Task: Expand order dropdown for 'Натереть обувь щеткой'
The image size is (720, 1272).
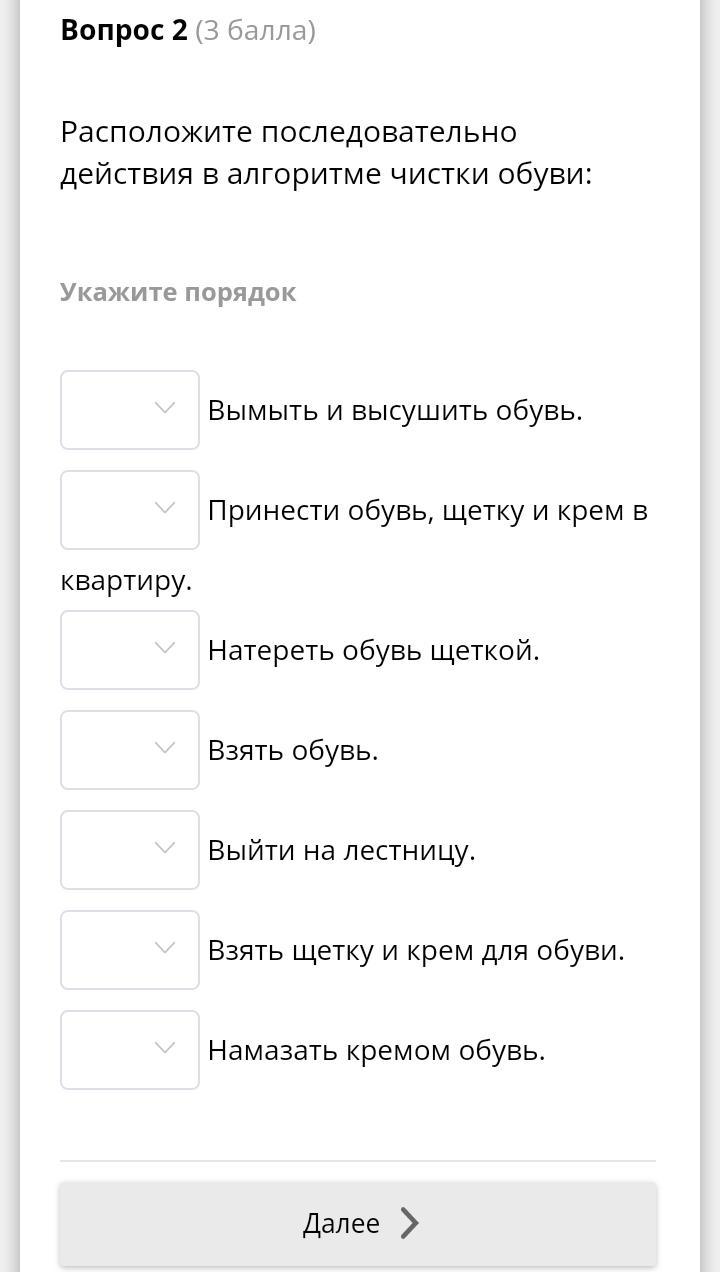Action: [130, 650]
